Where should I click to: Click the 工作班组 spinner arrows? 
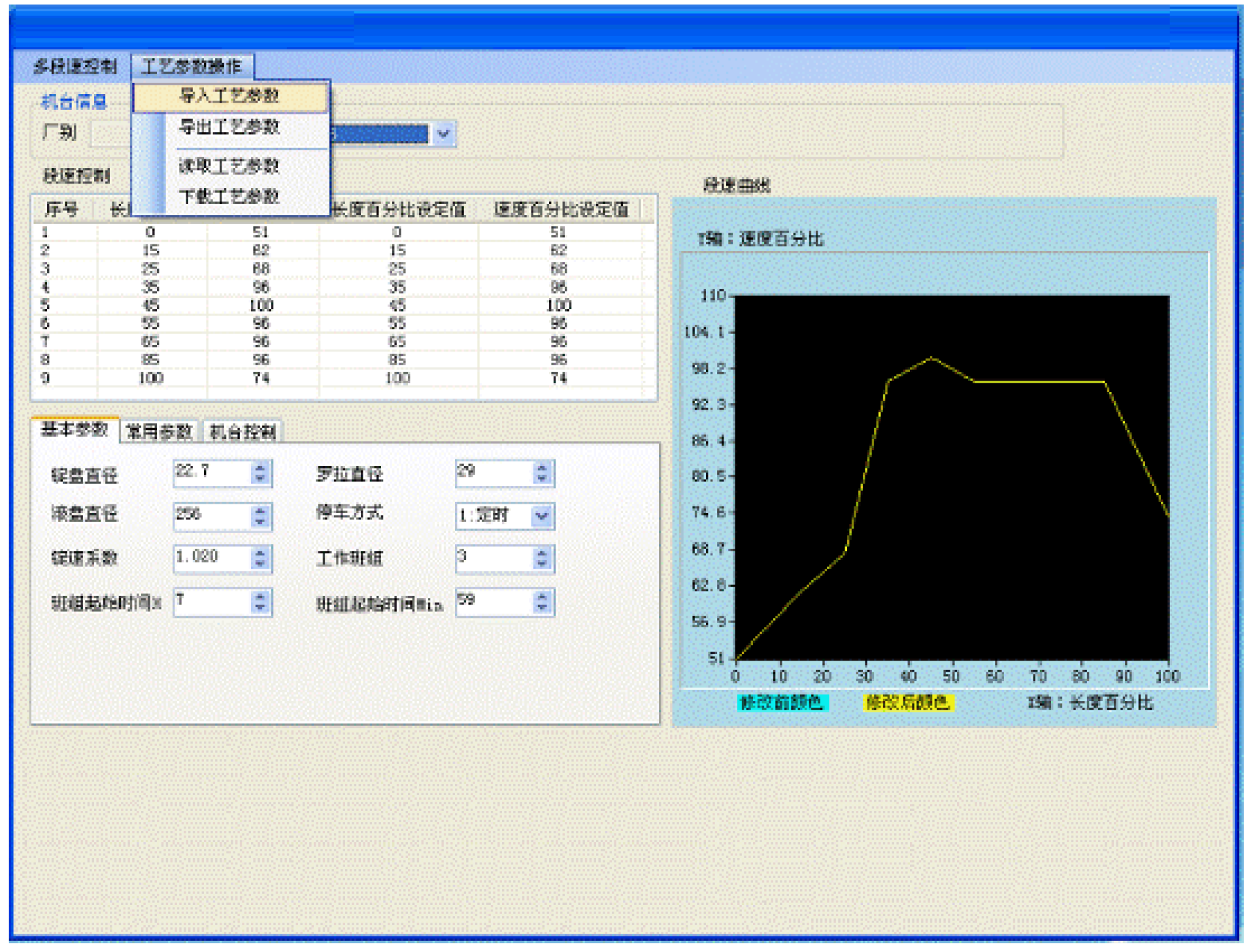click(x=542, y=559)
